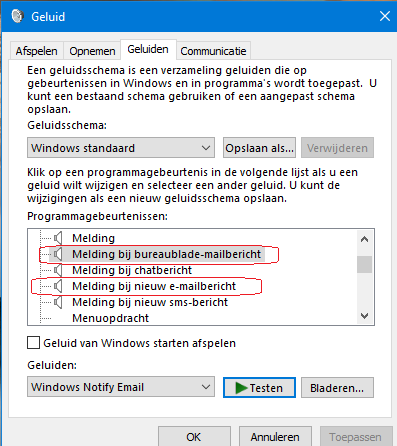Select the Menuopdracht event in list

pos(110,318)
